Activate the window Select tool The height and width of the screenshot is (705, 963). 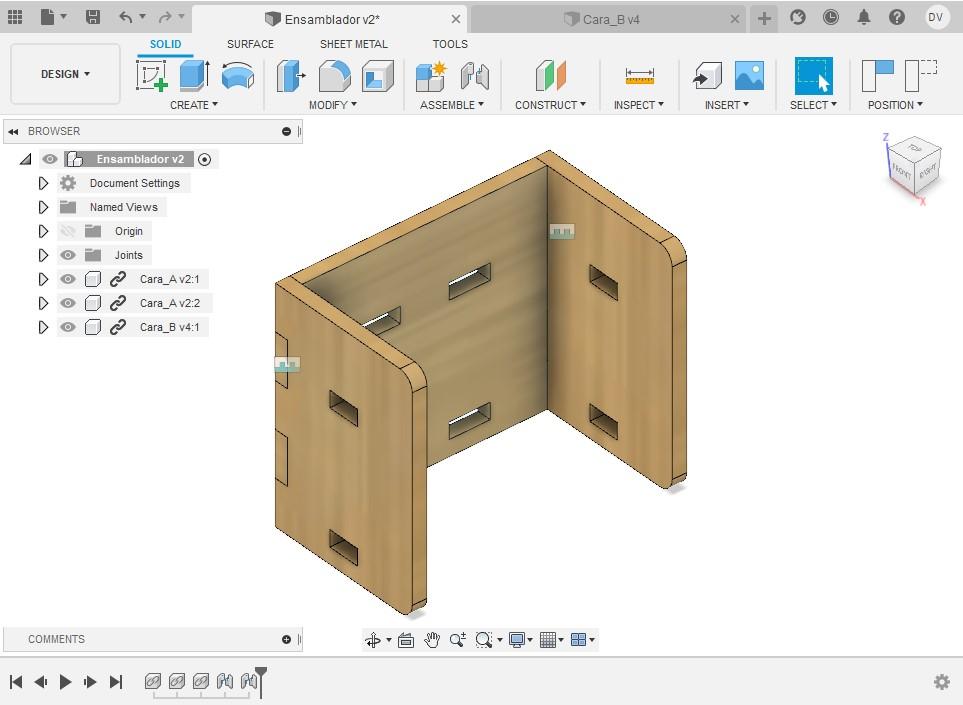click(814, 76)
